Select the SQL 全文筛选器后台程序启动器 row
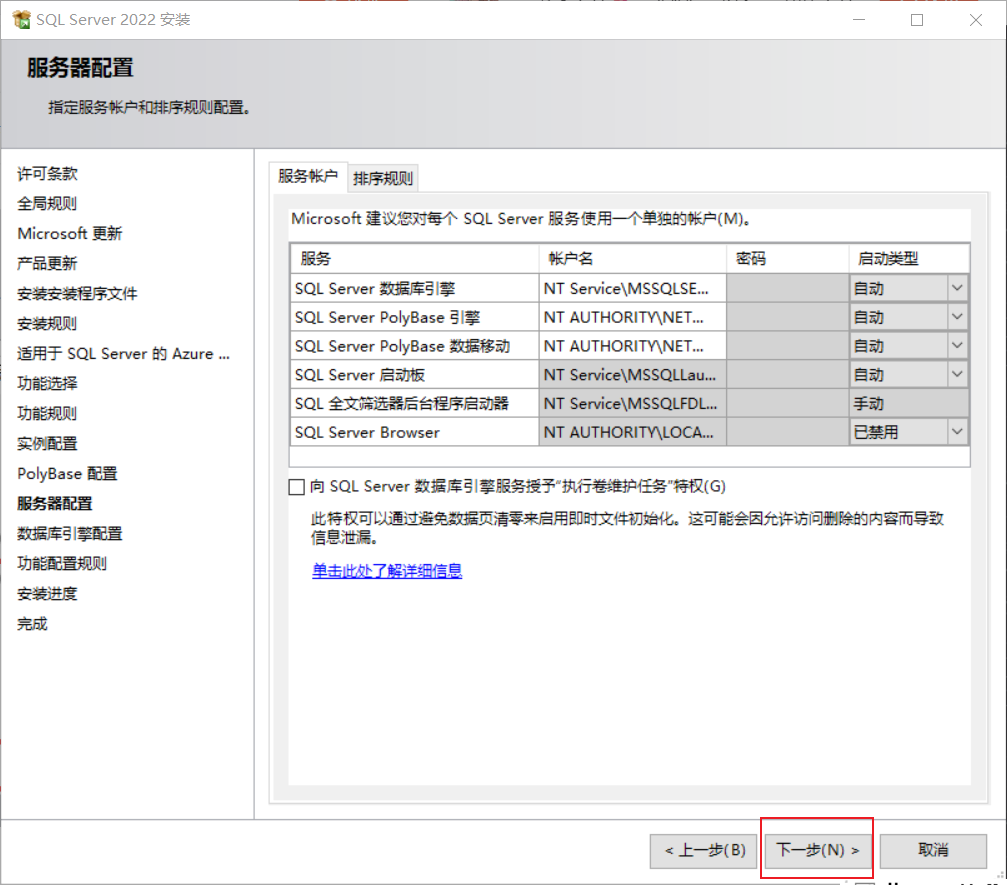 [x=414, y=403]
